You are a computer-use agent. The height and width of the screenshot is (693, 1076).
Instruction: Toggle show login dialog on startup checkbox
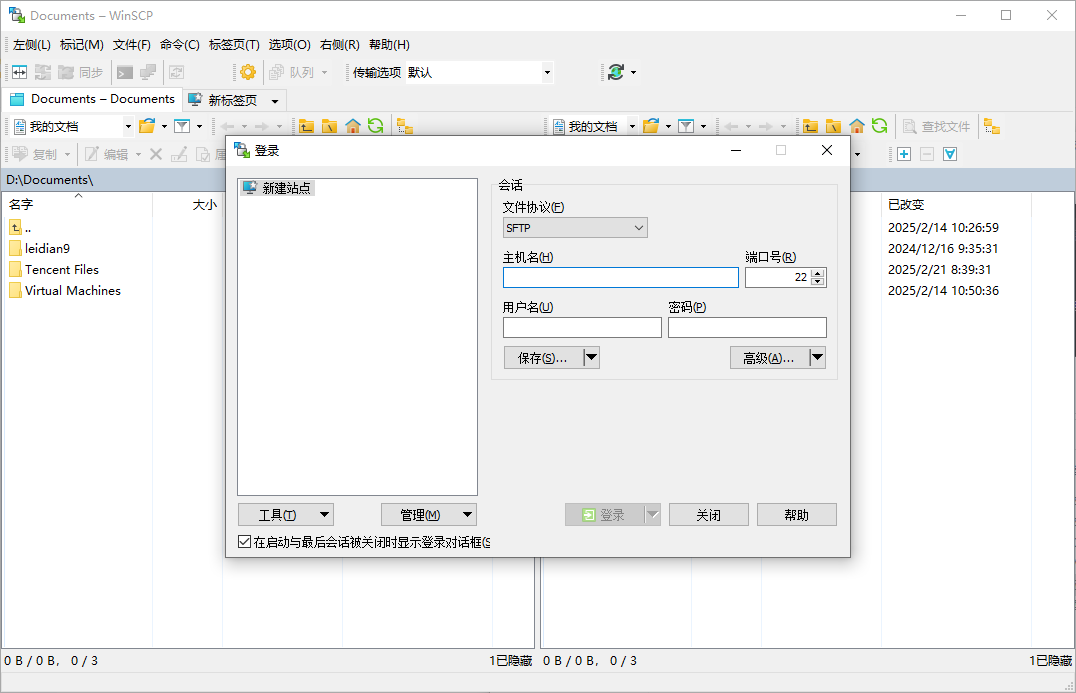click(244, 541)
